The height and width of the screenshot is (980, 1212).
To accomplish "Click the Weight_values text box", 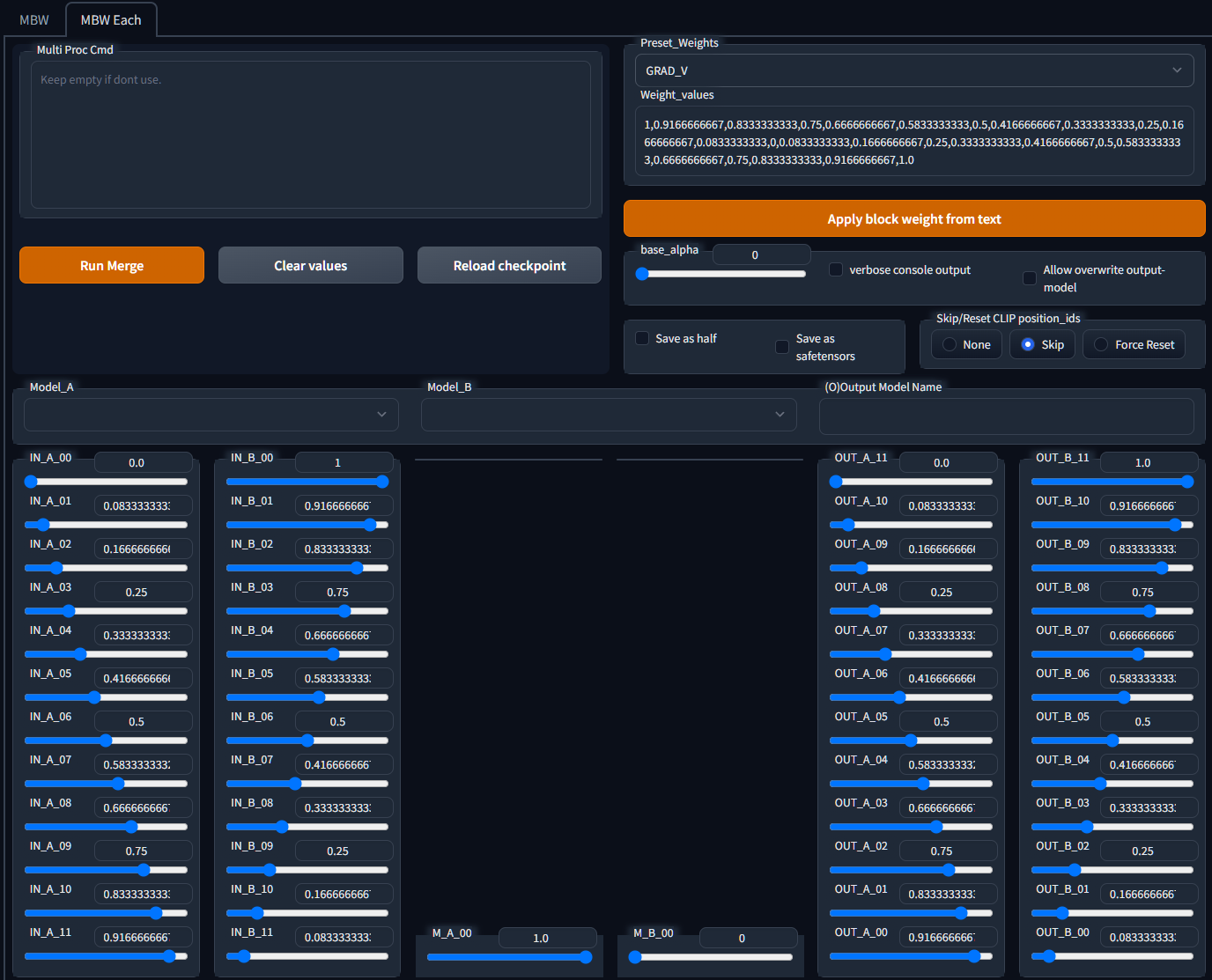I will click(913, 142).
